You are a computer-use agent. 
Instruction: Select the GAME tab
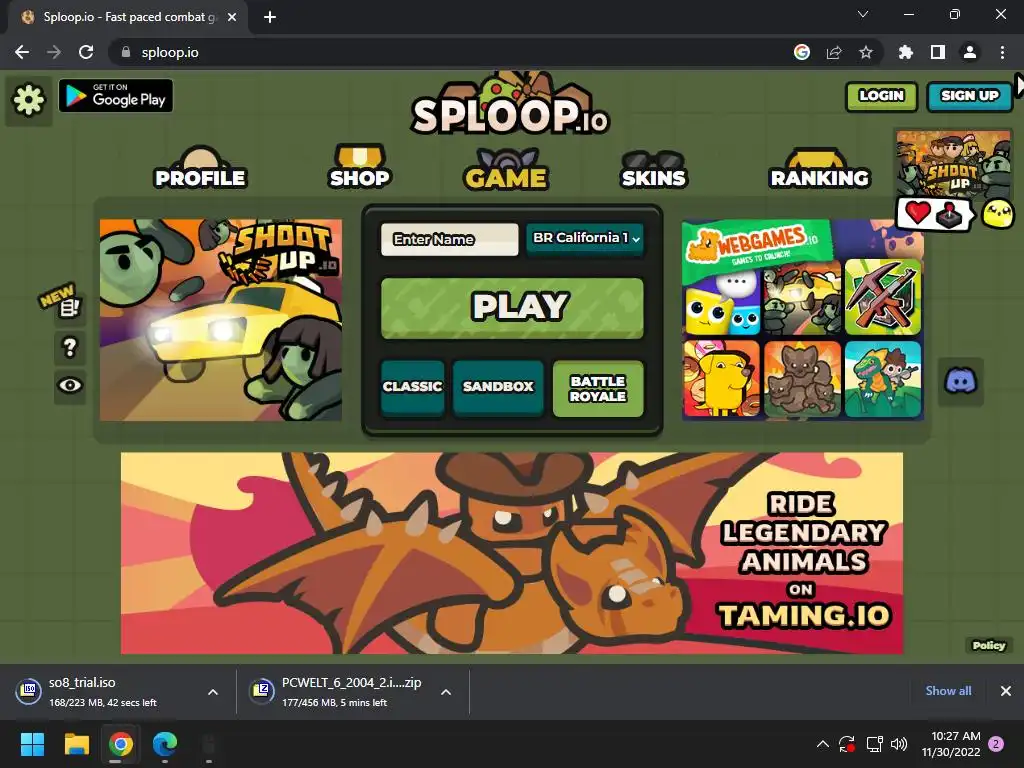point(506,169)
